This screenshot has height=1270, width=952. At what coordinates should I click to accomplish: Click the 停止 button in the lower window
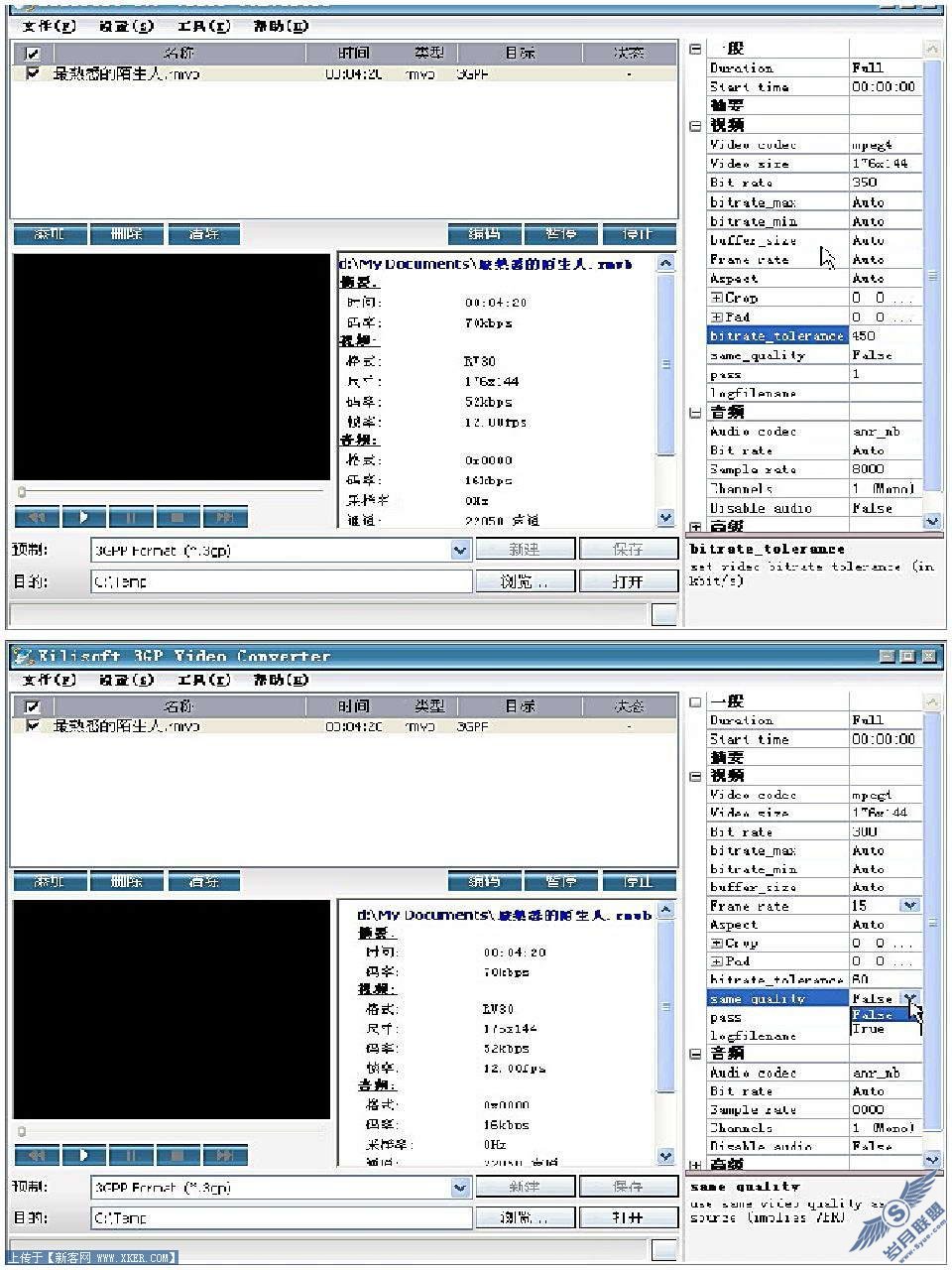639,881
